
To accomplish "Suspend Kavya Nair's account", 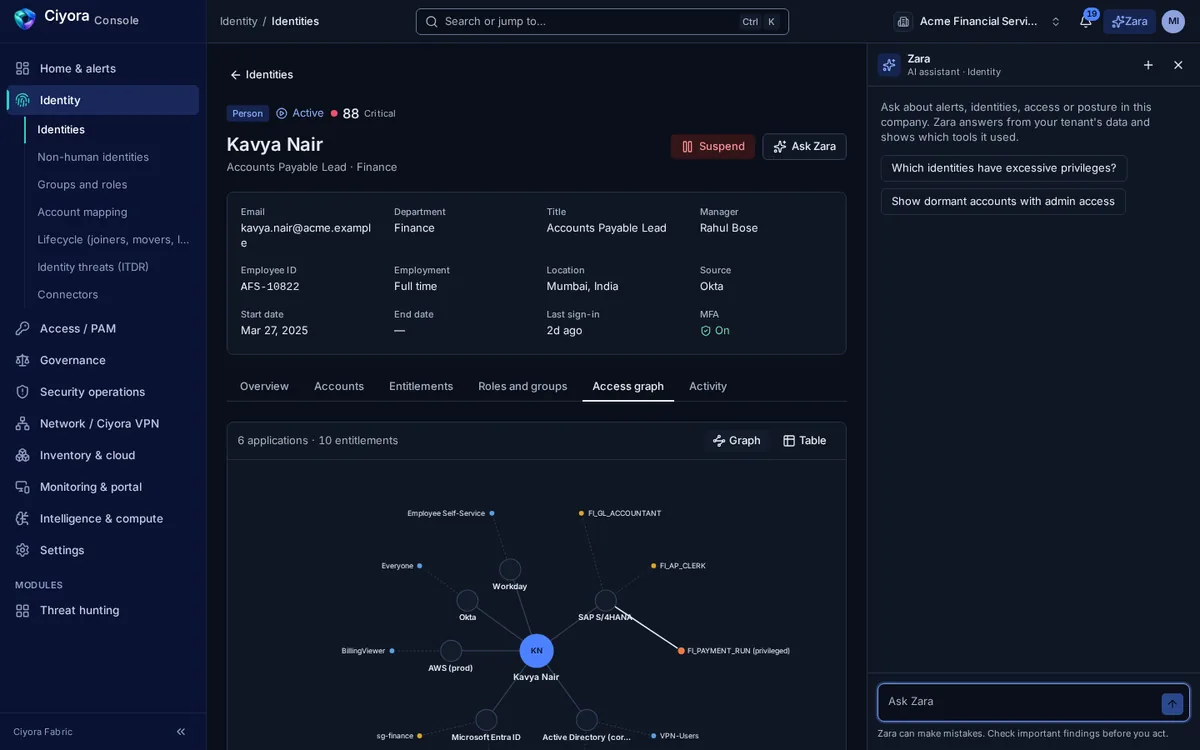I will coord(713,147).
